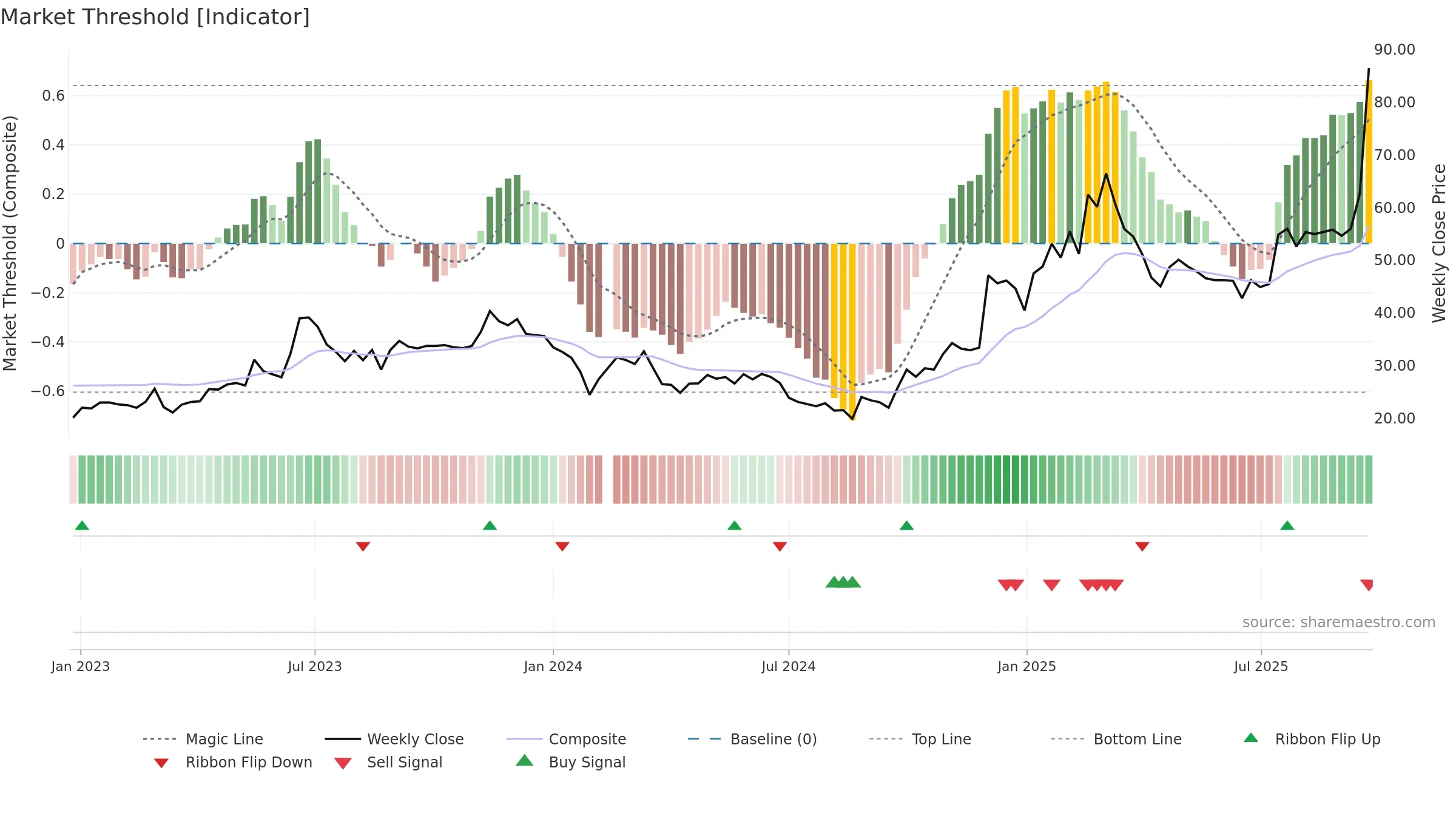Toggle the Top Line legend entry
Viewport: 1456px width, 819px height.
(x=920, y=739)
